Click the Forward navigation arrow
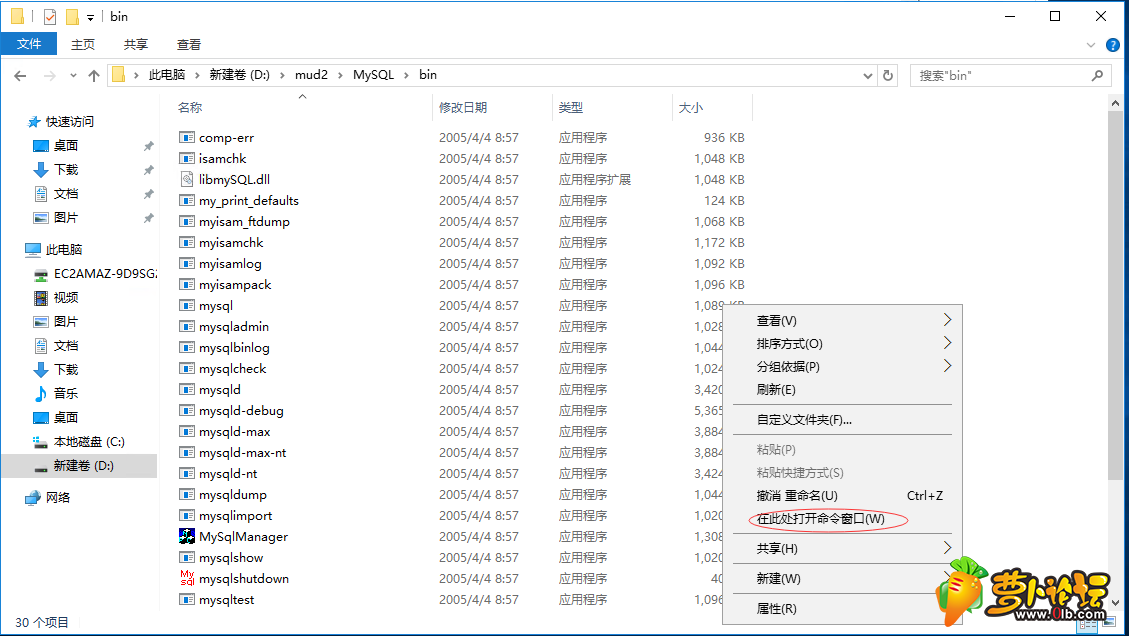 pos(50,76)
